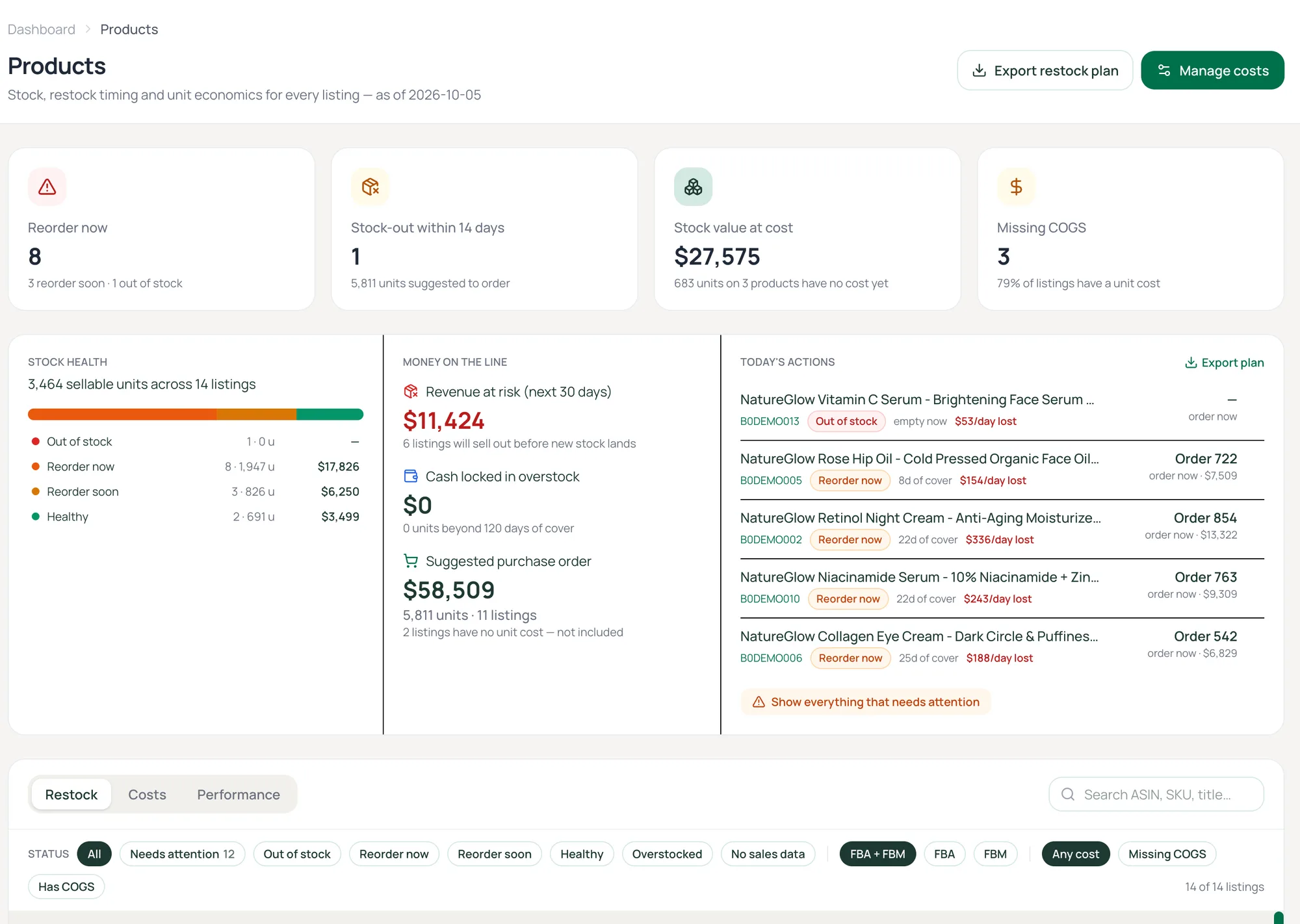The height and width of the screenshot is (924, 1300).
Task: Select the FBA fulfillment filter
Action: point(944,854)
